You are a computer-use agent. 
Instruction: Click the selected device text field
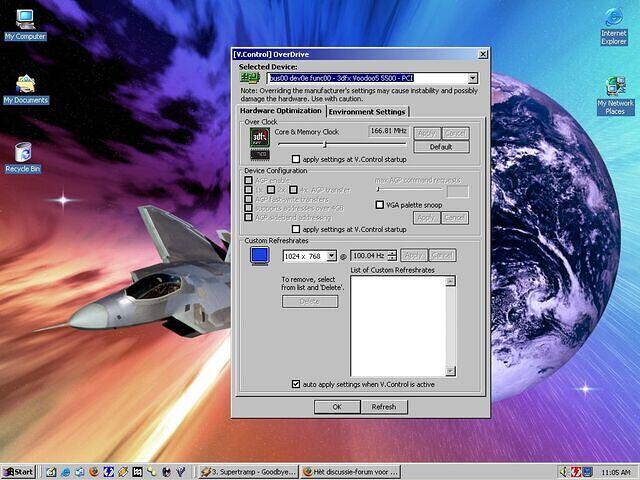pyautogui.click(x=367, y=78)
